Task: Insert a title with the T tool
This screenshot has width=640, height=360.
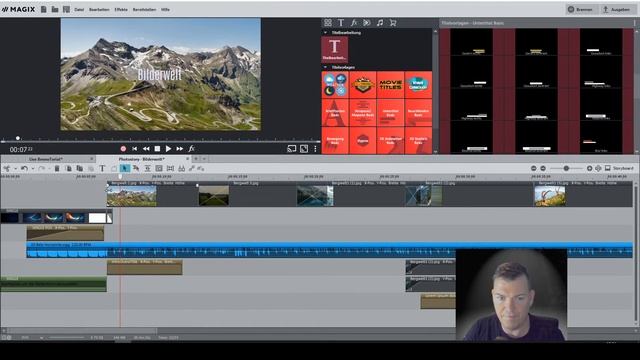Action: click(x=102, y=168)
